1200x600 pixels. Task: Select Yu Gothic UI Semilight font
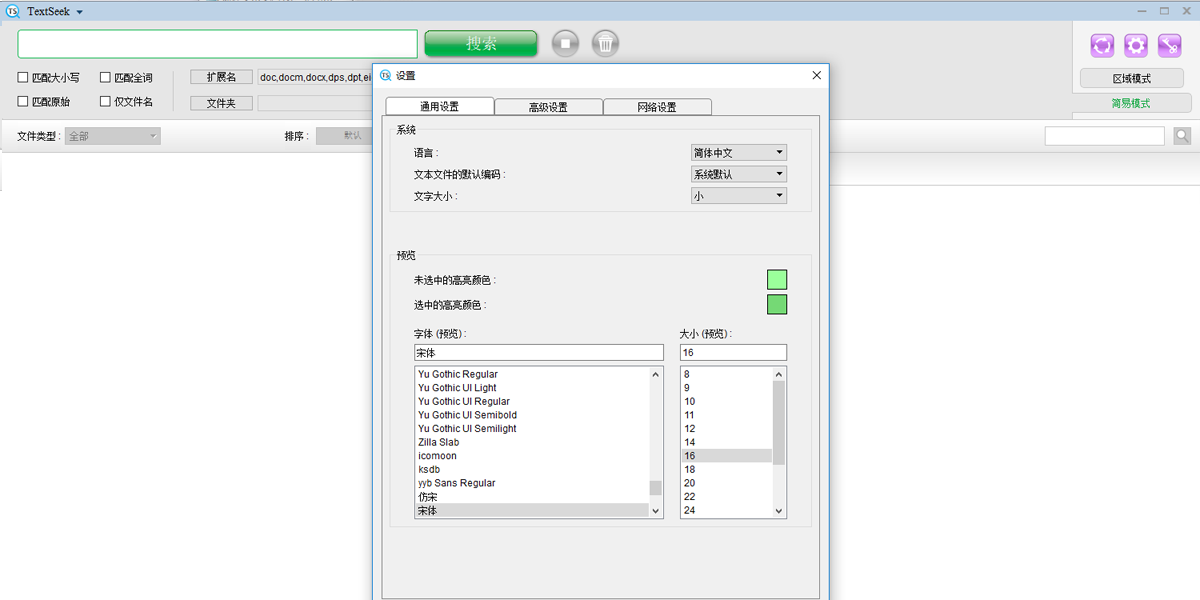tap(532, 428)
